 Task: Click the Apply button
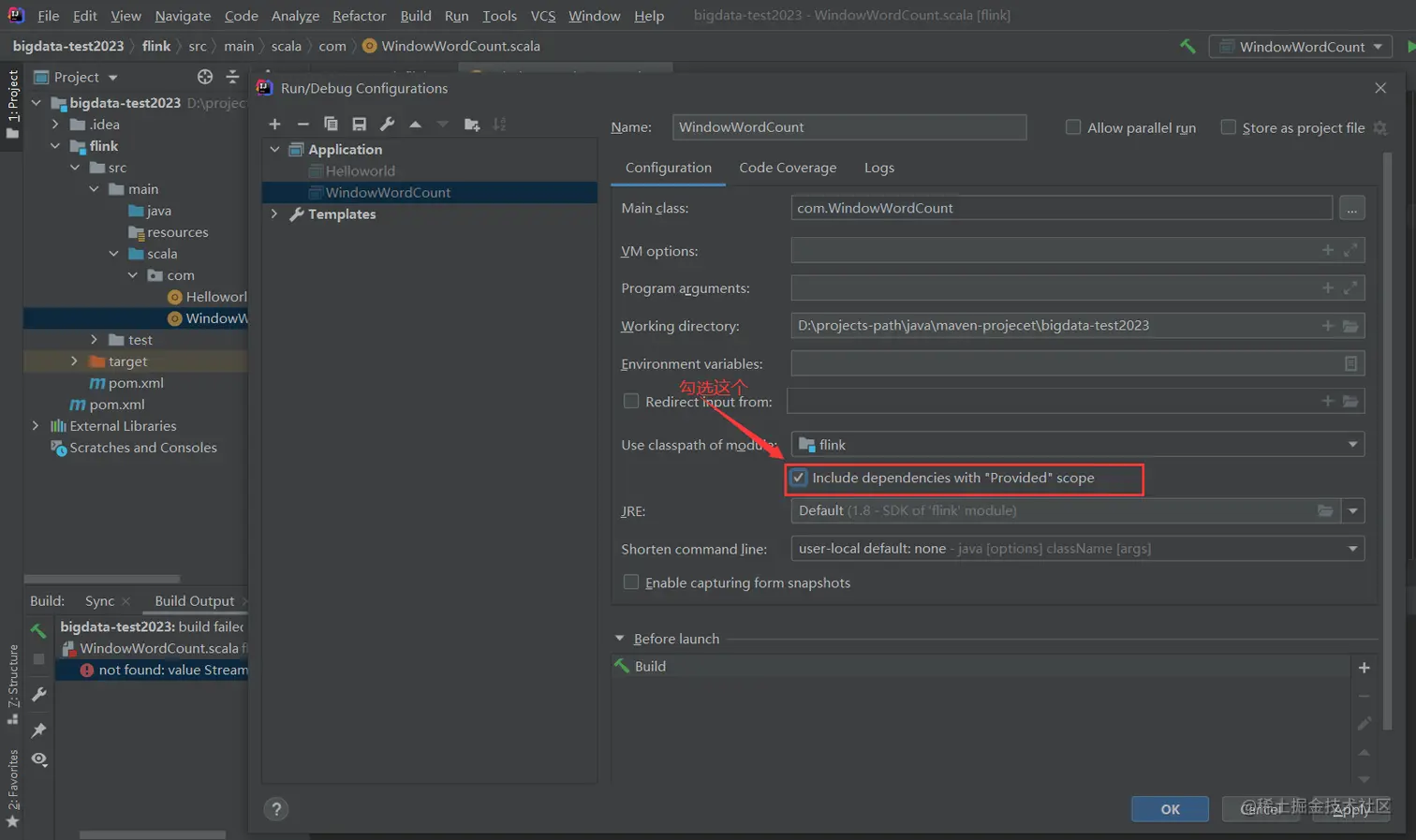point(1350,809)
